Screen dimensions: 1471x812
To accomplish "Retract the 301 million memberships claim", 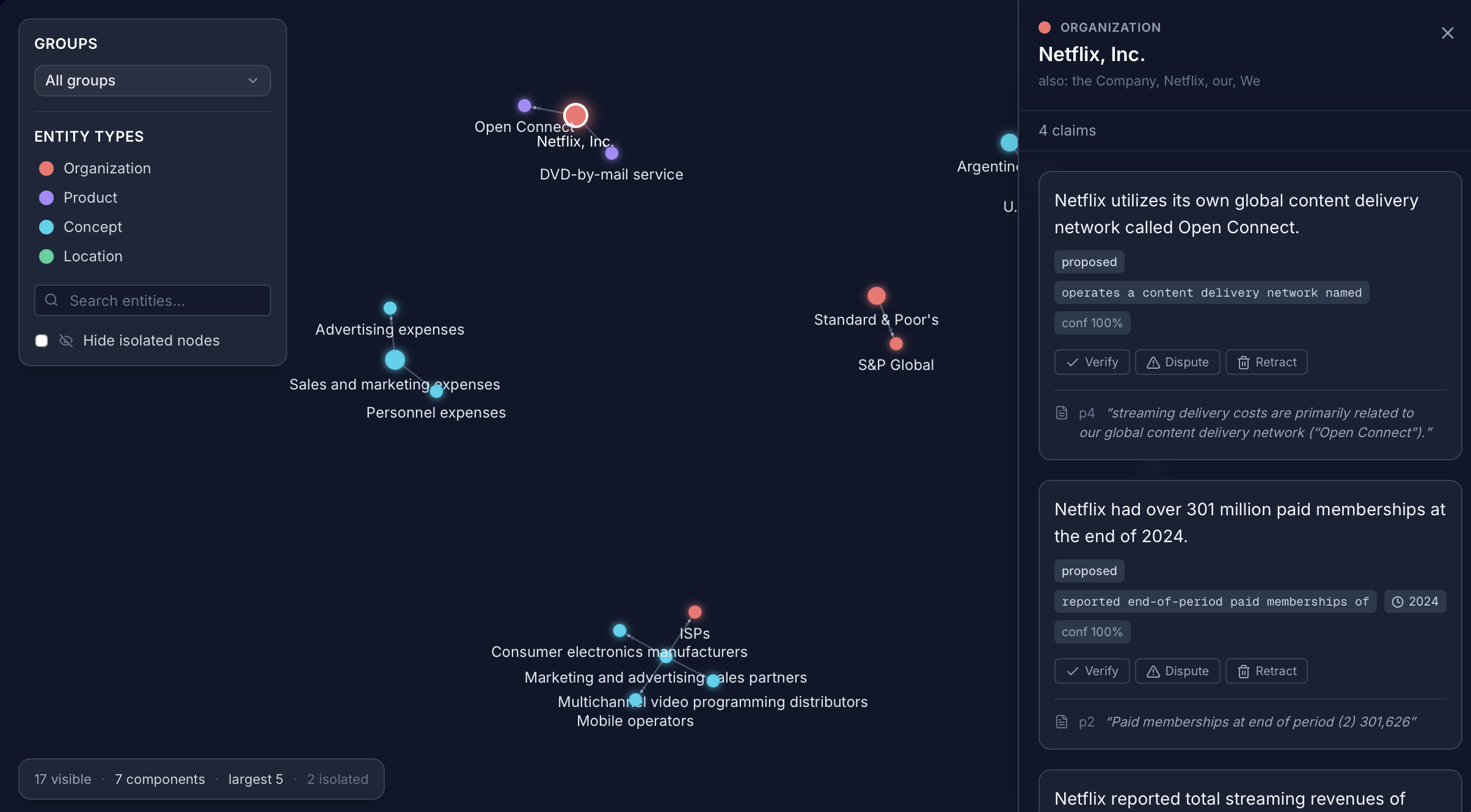I will click(1266, 671).
